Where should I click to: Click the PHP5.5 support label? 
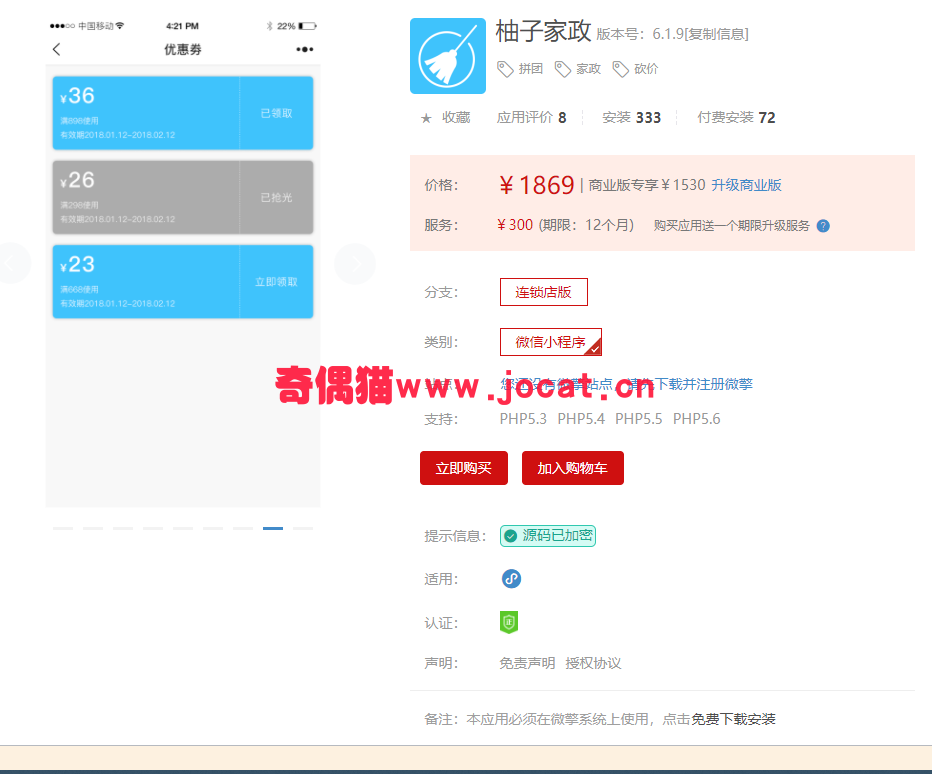click(639, 419)
